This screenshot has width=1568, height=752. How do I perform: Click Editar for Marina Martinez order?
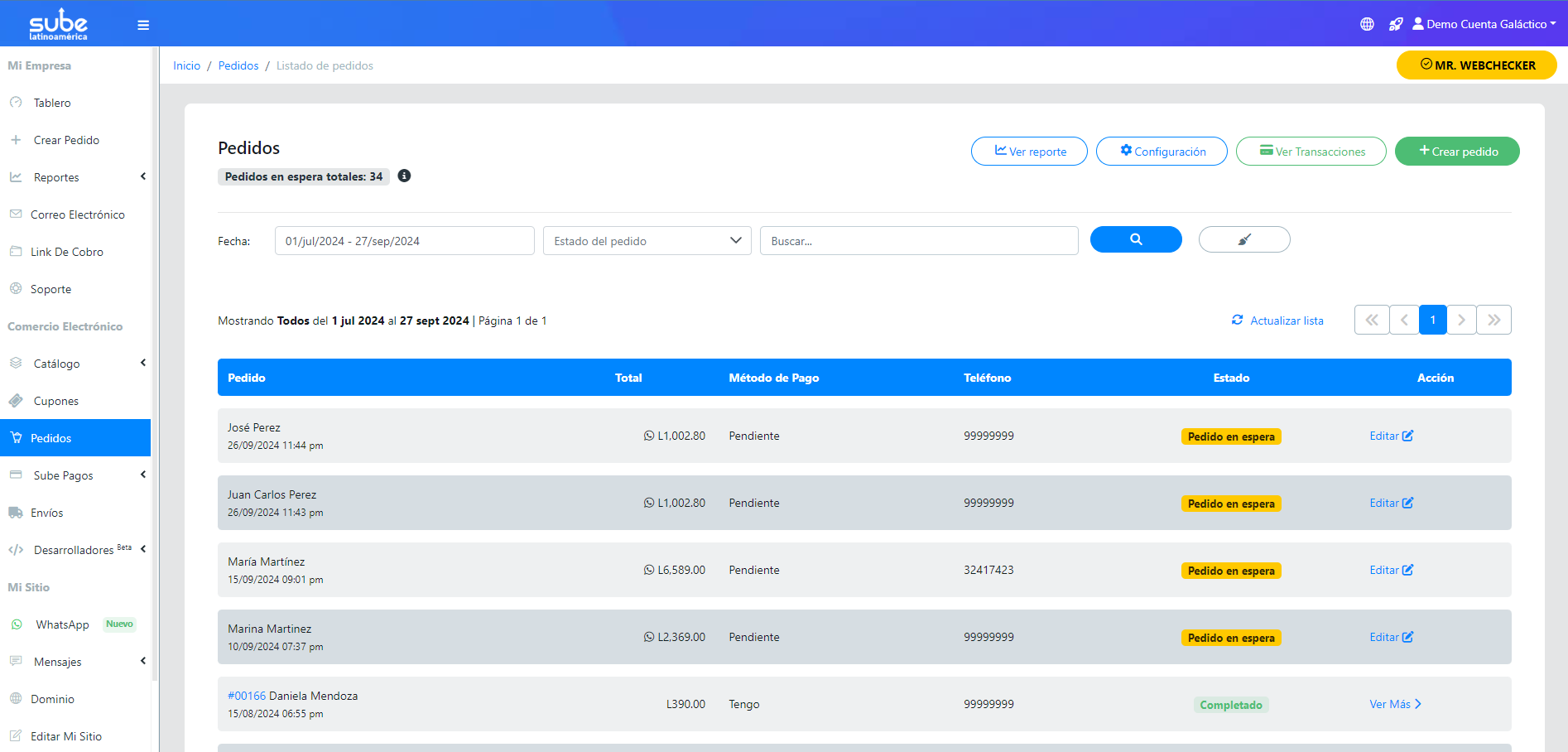(1391, 637)
